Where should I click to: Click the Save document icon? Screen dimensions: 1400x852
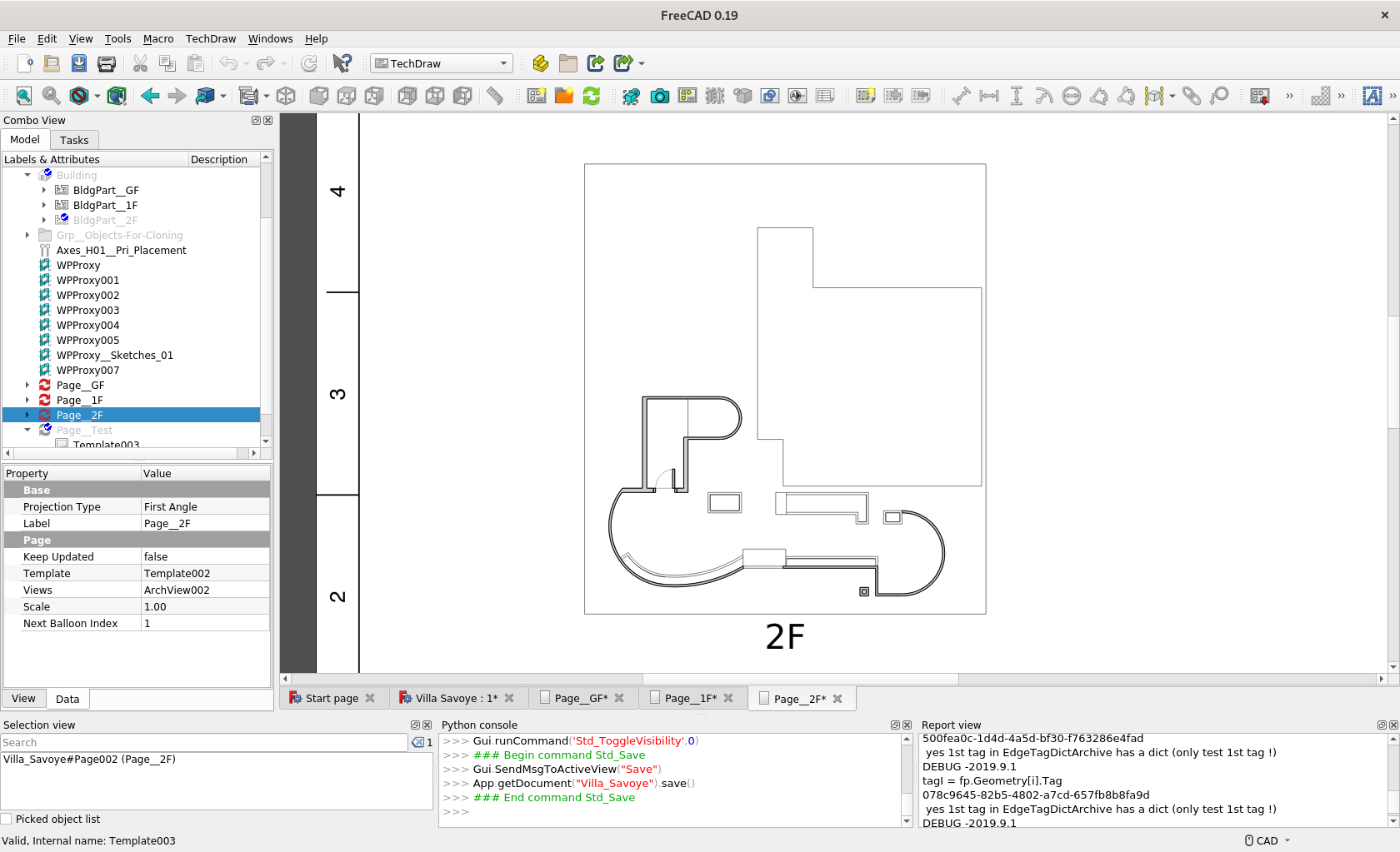(79, 63)
